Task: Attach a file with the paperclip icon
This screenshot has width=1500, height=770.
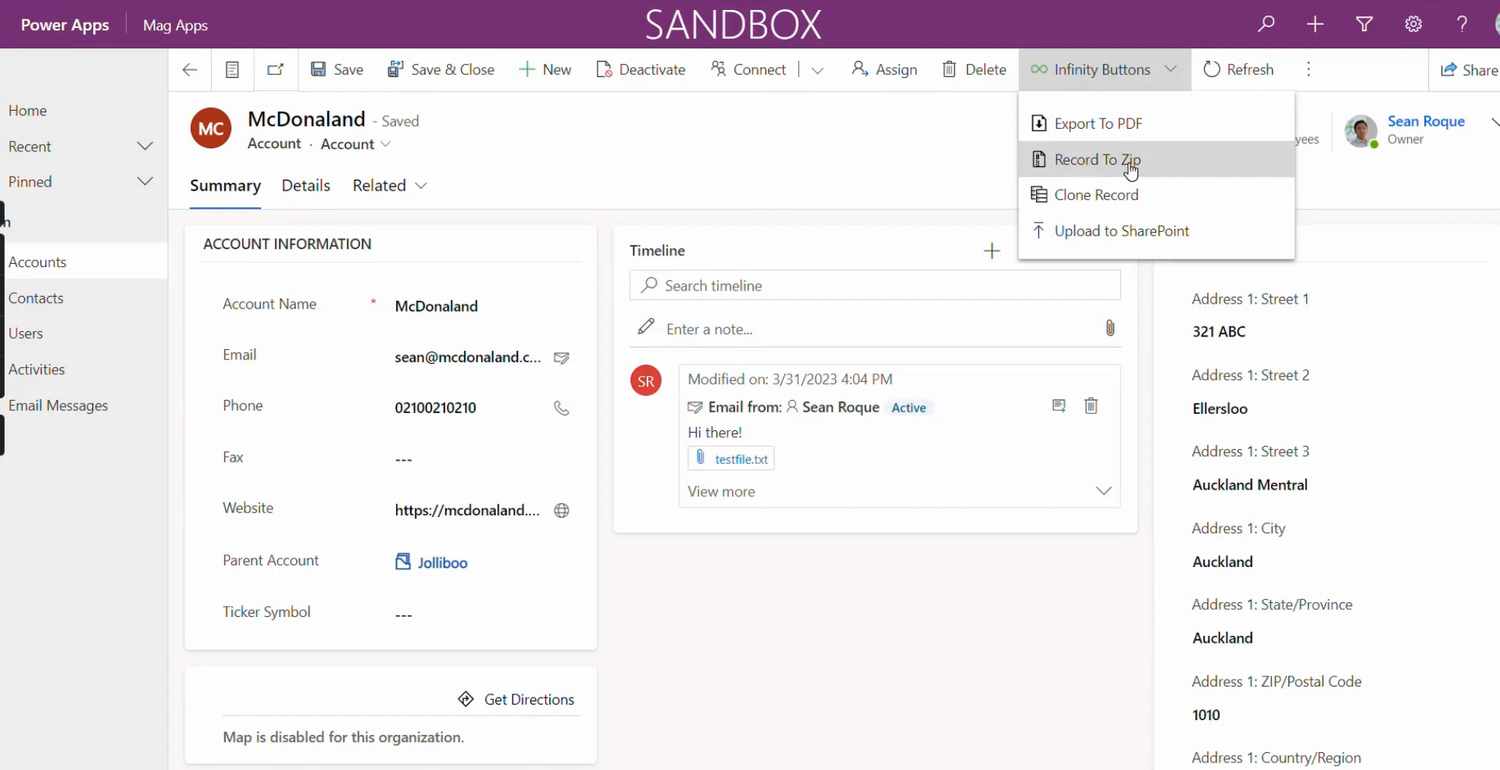Action: pyautogui.click(x=1110, y=328)
